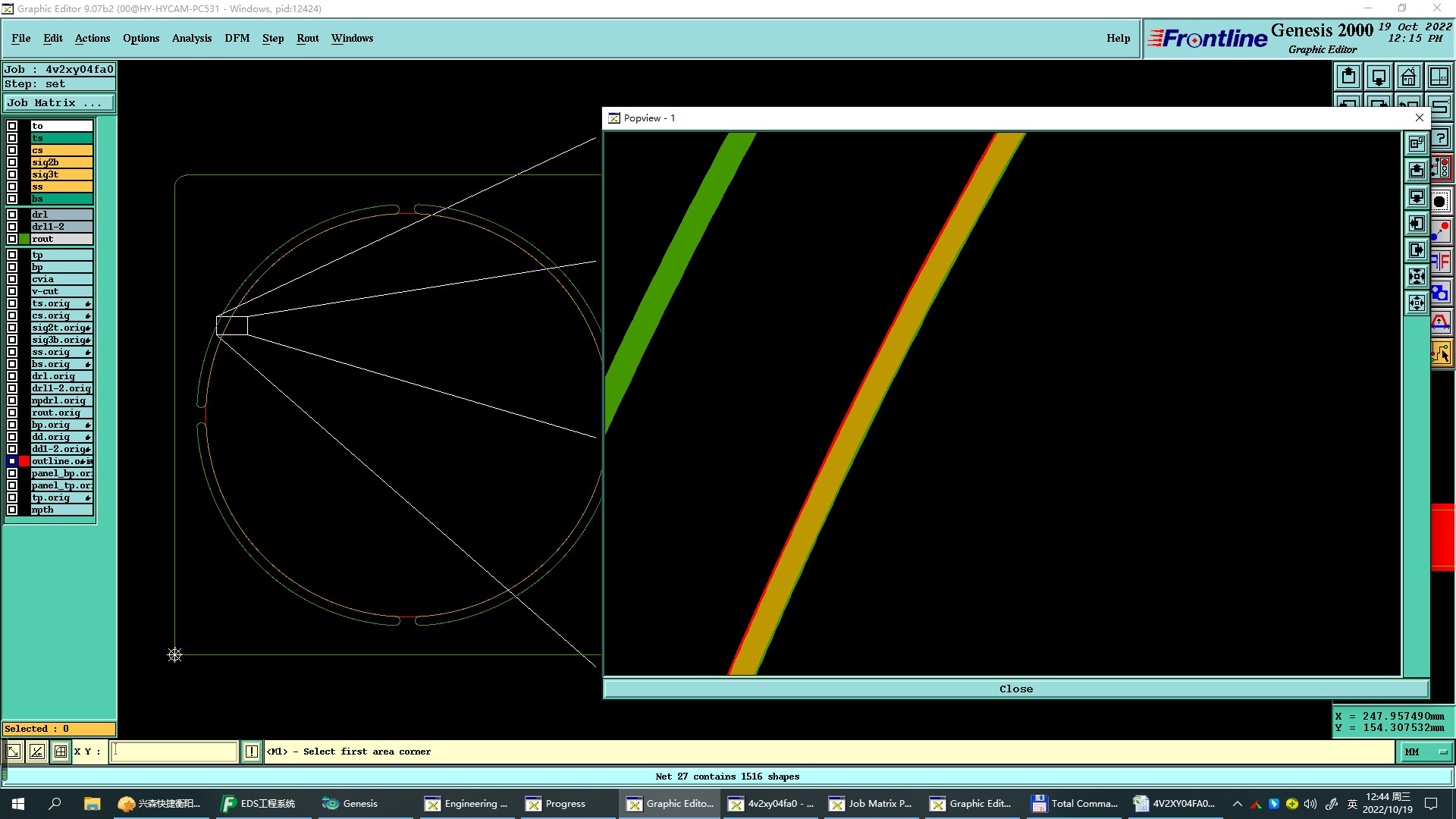Pan left in Popview window
The height and width of the screenshot is (819, 1456).
(x=1417, y=224)
